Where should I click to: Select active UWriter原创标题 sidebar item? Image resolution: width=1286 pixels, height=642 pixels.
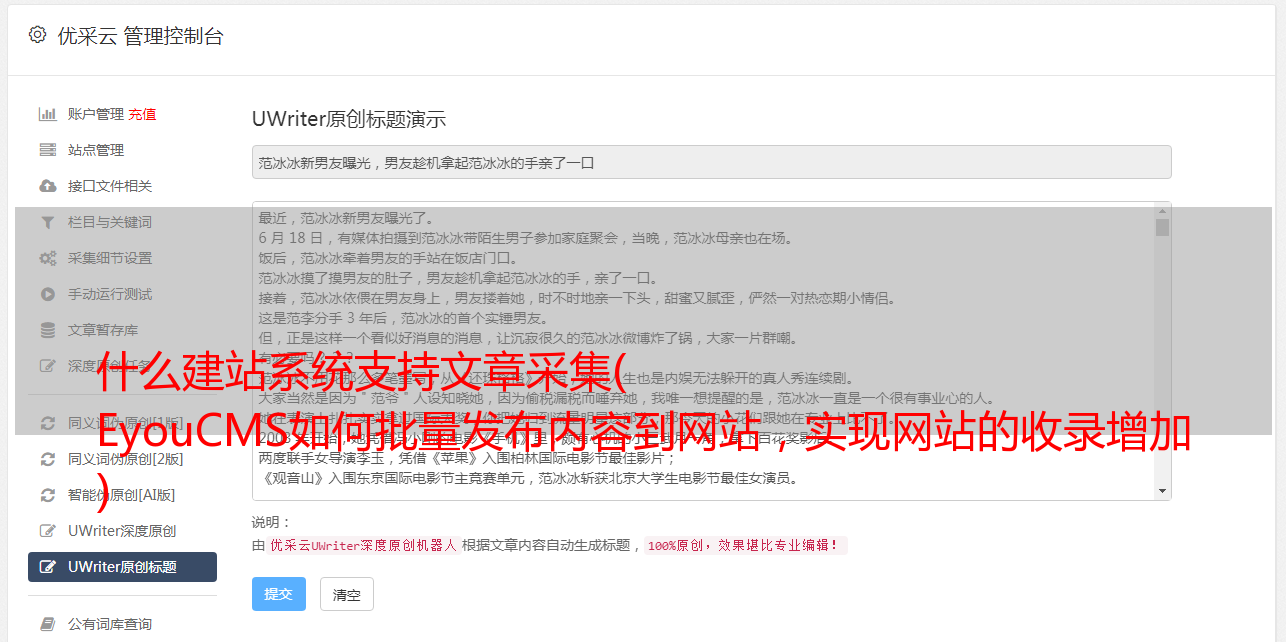pos(122,567)
